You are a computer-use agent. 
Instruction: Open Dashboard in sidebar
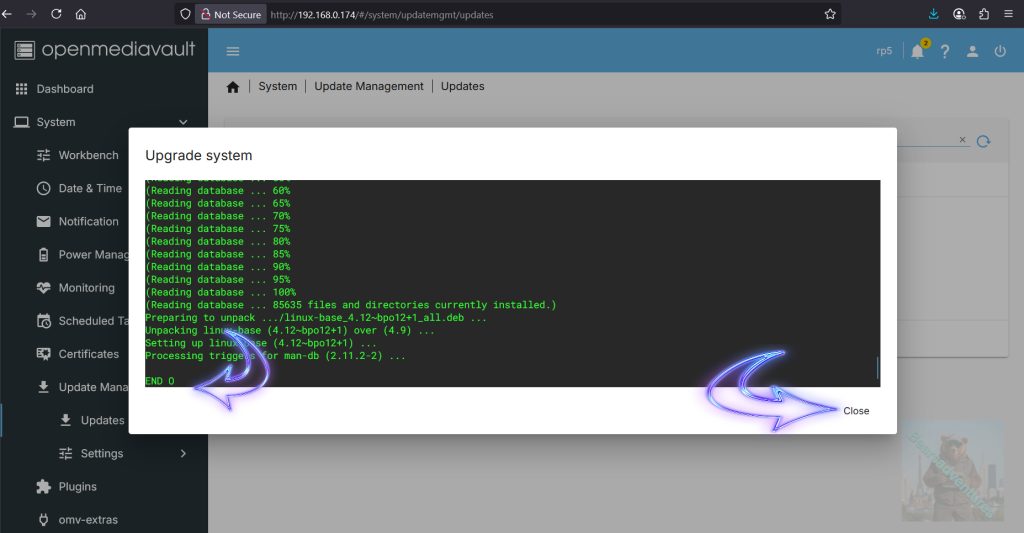[x=65, y=89]
